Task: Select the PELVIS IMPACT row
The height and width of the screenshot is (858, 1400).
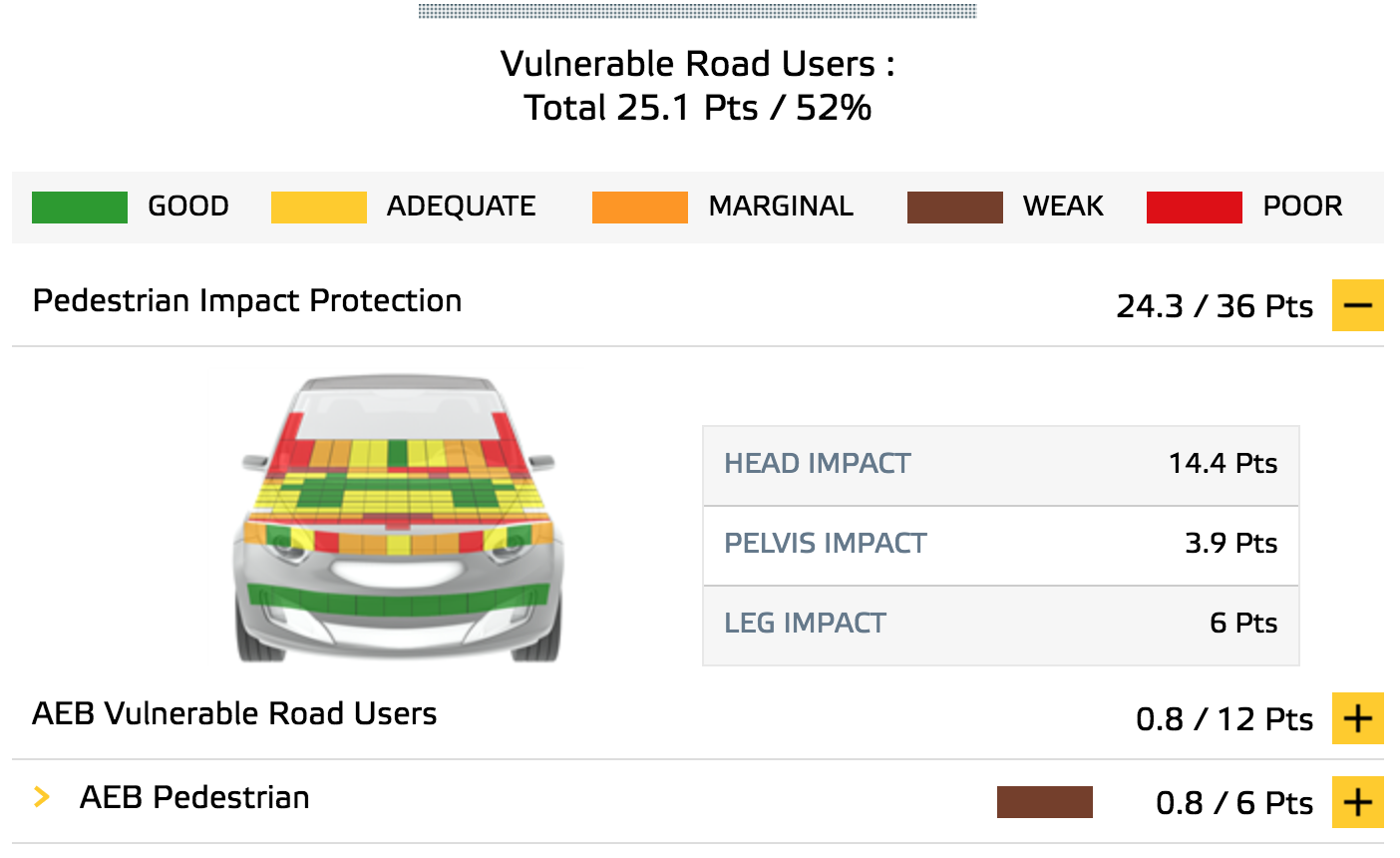Action: click(x=1001, y=545)
